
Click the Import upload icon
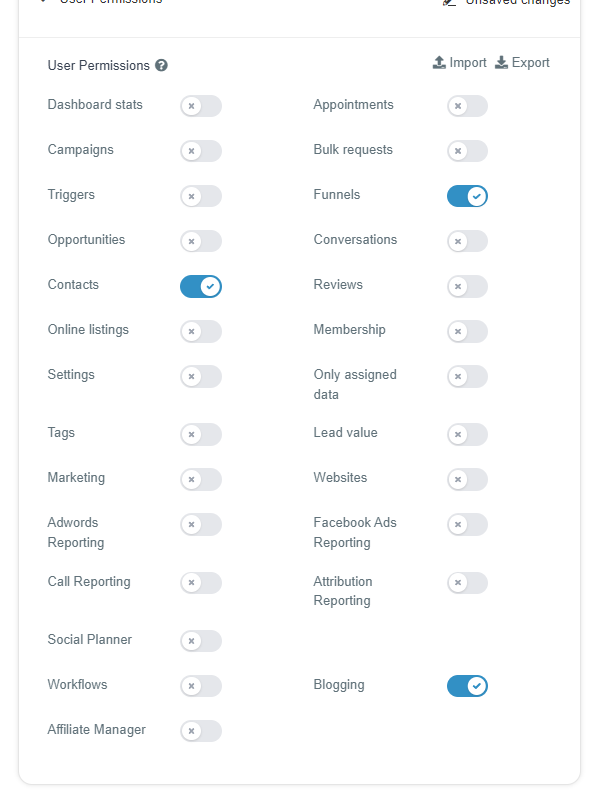(x=439, y=63)
